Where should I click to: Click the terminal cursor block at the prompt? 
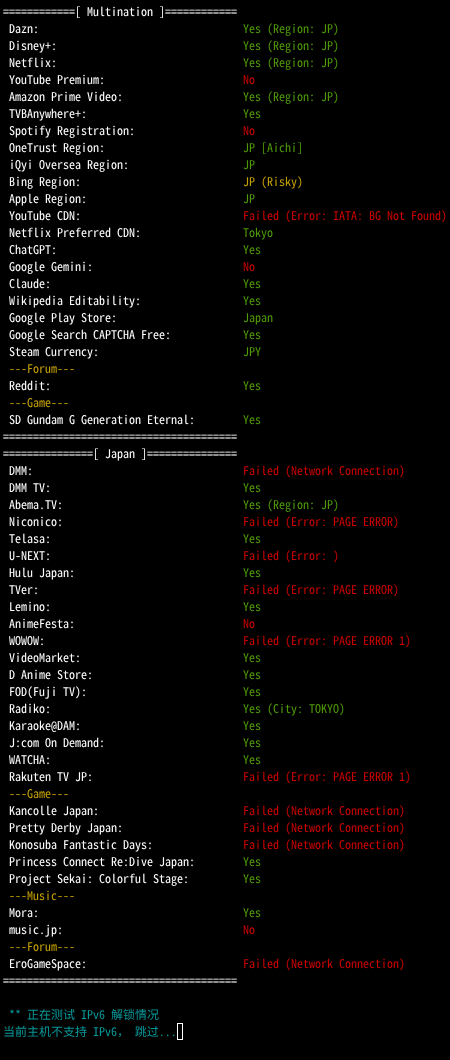pyautogui.click(x=180, y=1031)
